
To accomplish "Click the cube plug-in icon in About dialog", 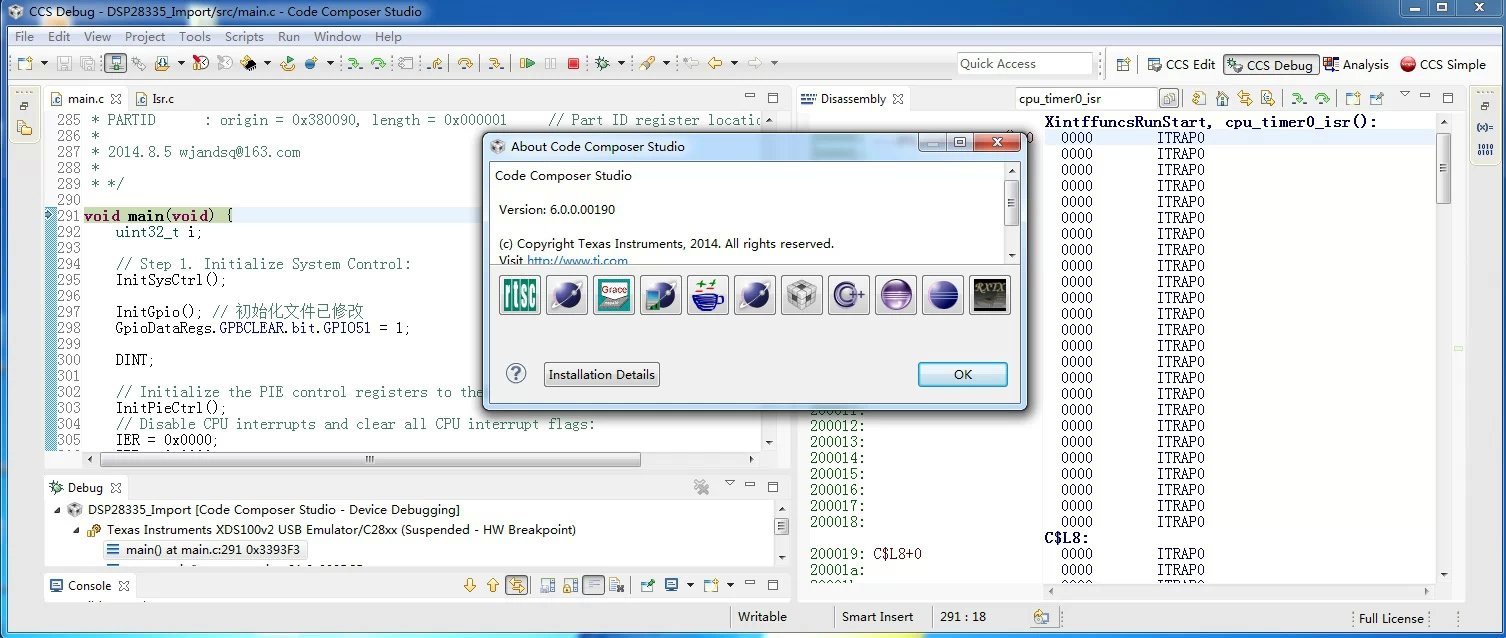I will click(x=801, y=295).
